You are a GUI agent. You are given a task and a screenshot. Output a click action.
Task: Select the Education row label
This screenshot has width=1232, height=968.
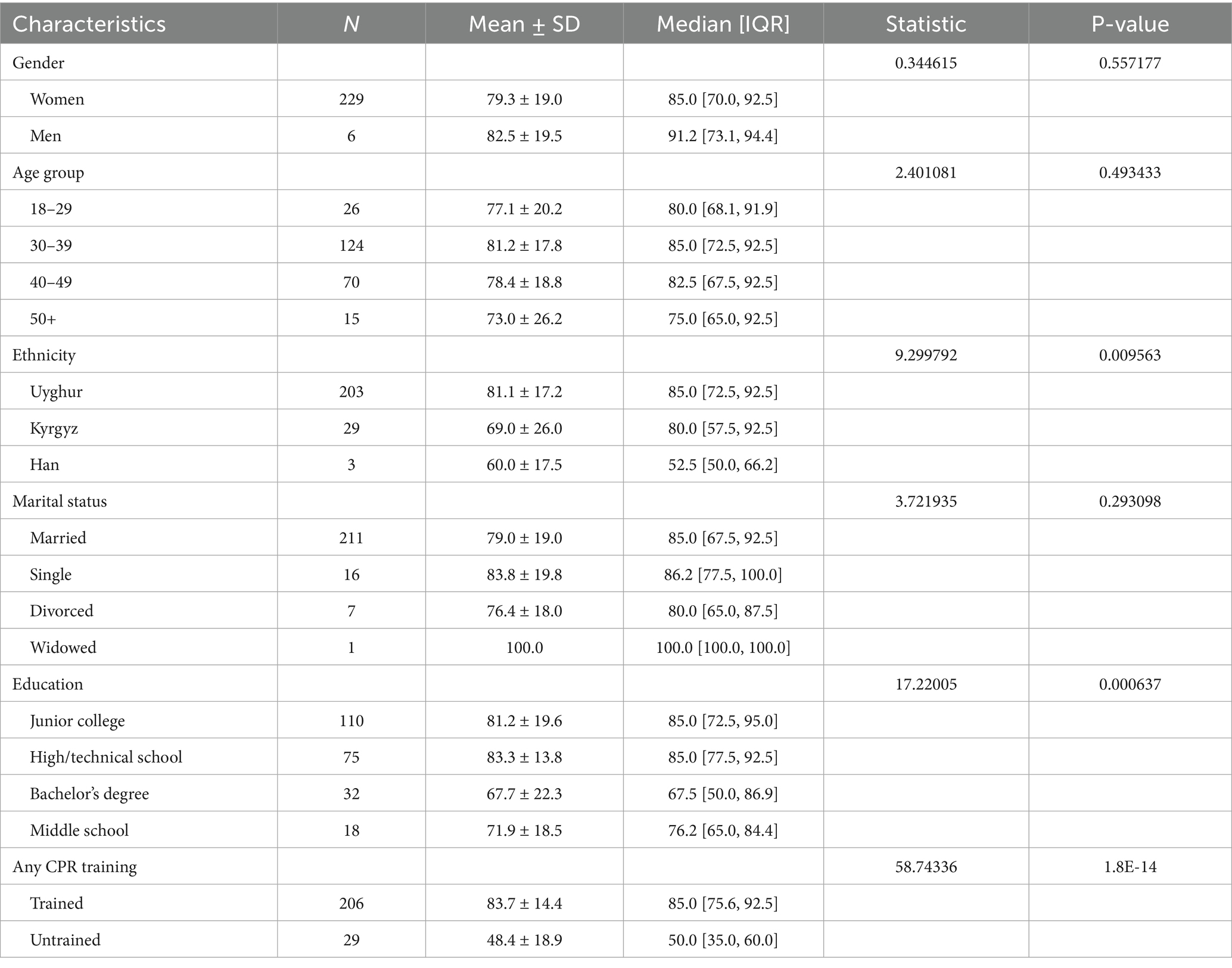coord(48,684)
